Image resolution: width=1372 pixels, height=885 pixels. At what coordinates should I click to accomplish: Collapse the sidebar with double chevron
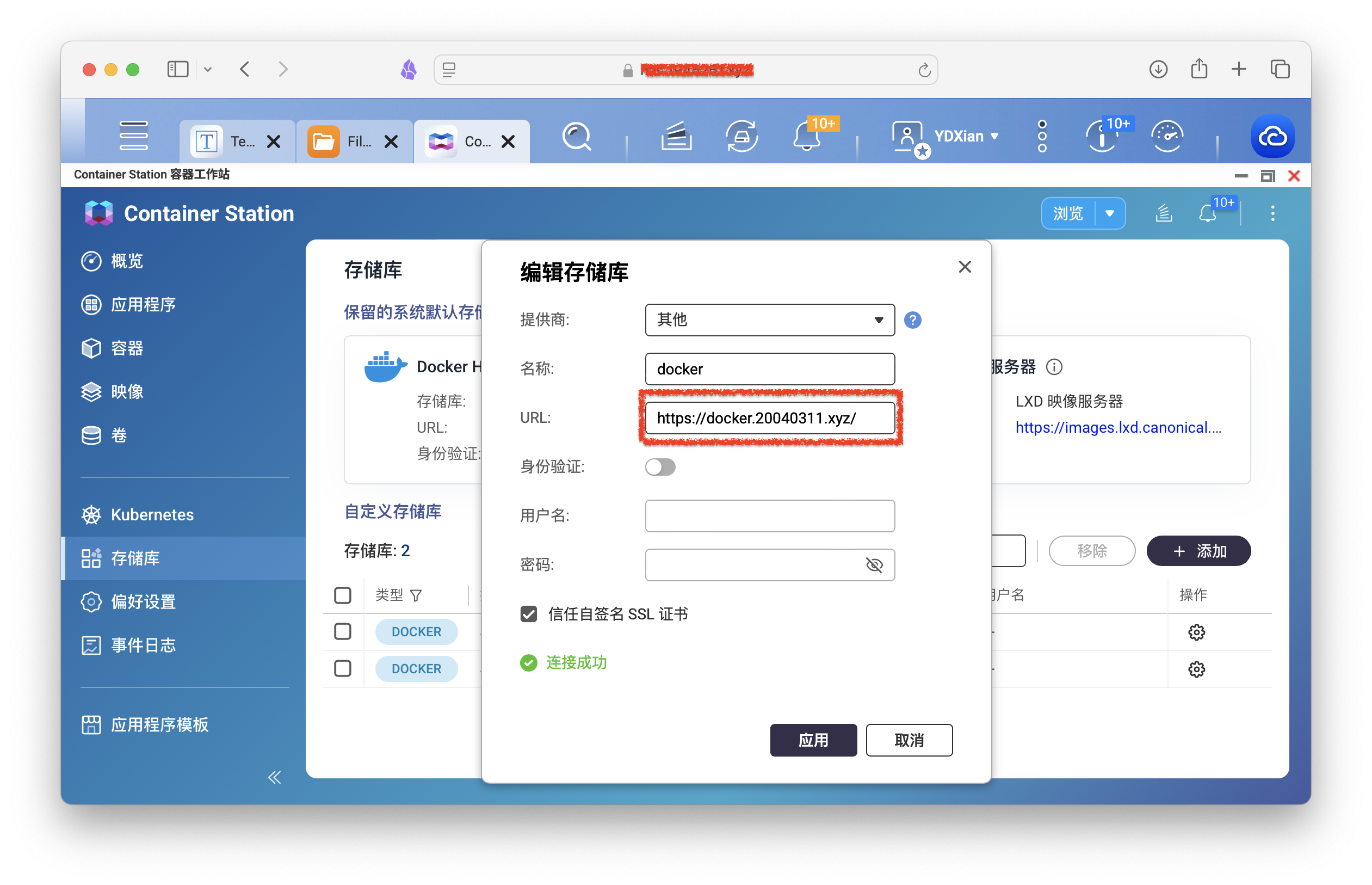point(275,778)
